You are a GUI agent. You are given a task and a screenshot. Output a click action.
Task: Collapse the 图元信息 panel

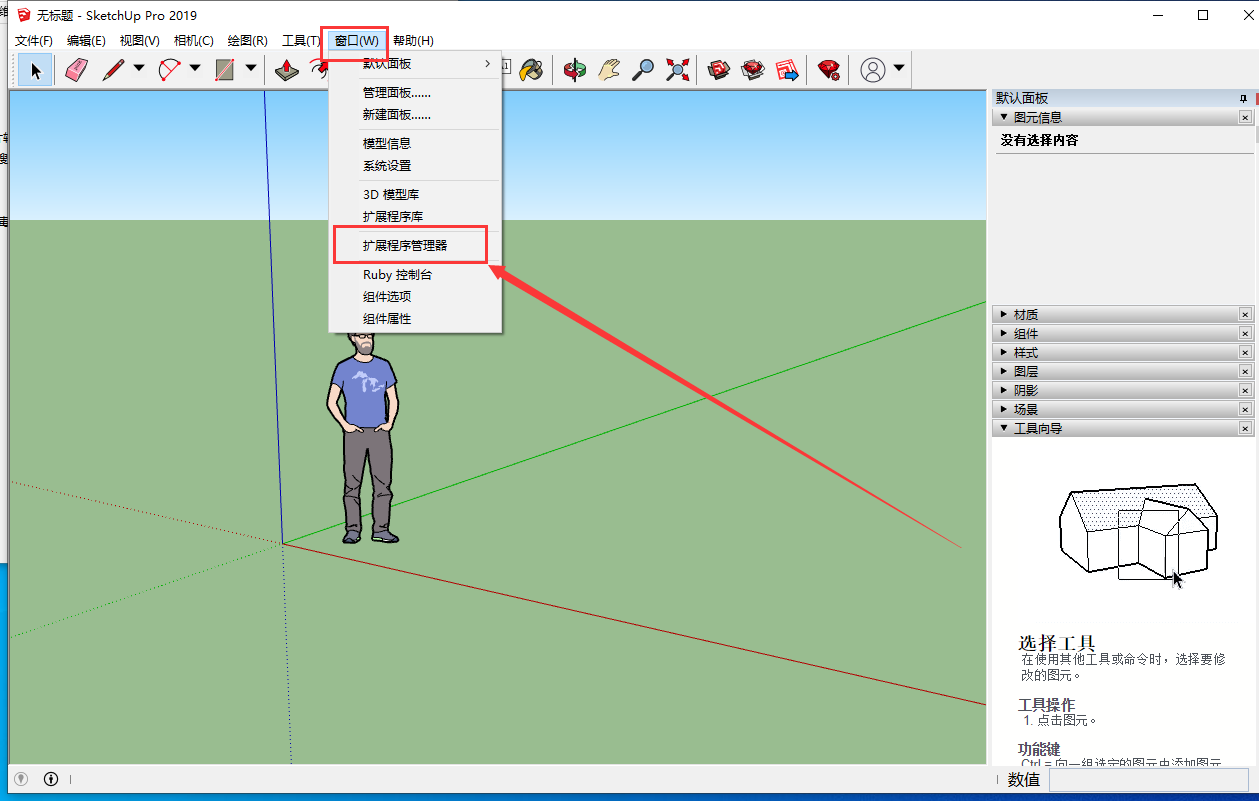point(1003,117)
